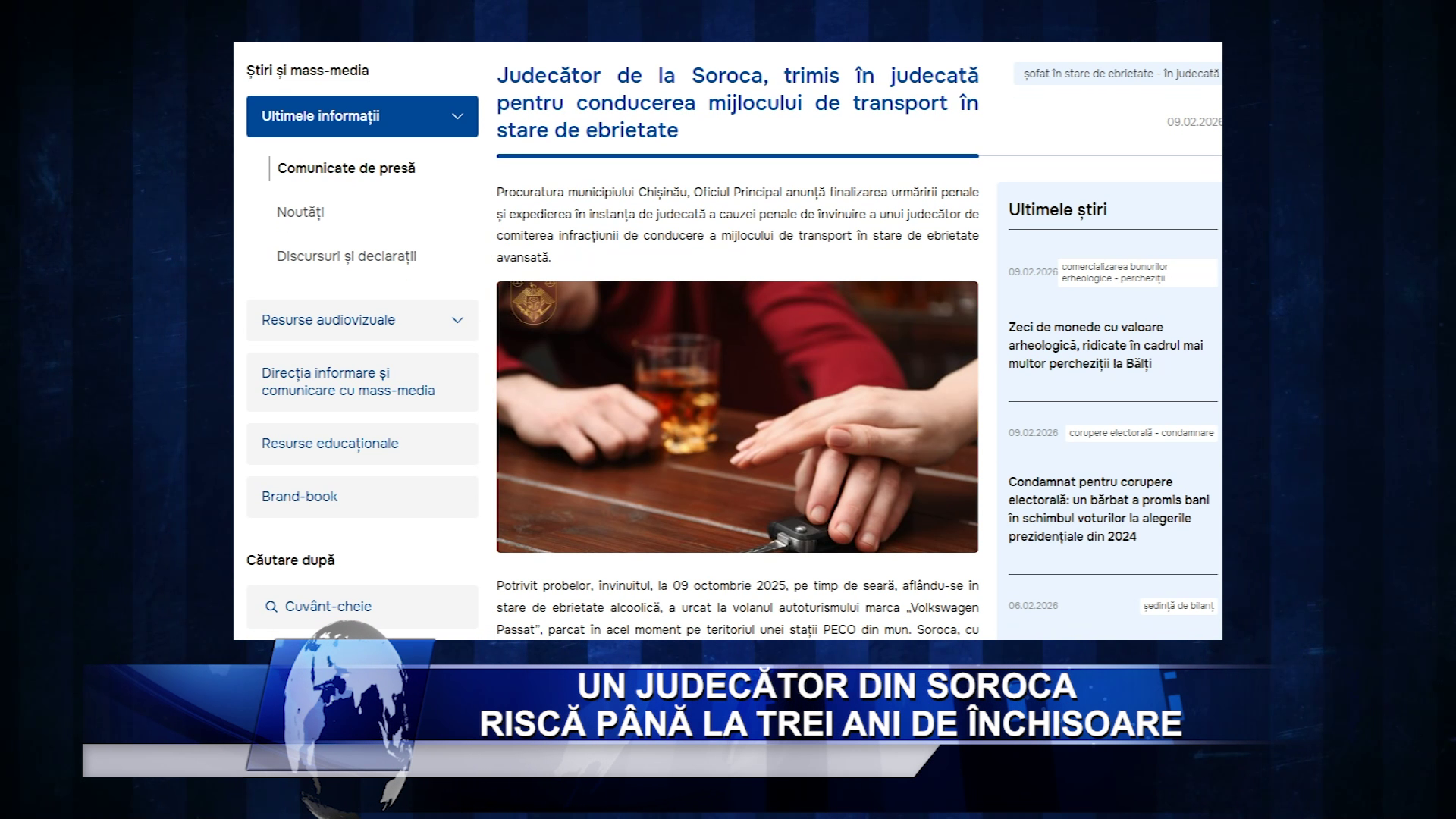The width and height of the screenshot is (1456, 819).
Task: Collapse the Ultimele informații chevron
Action: pyautogui.click(x=457, y=116)
